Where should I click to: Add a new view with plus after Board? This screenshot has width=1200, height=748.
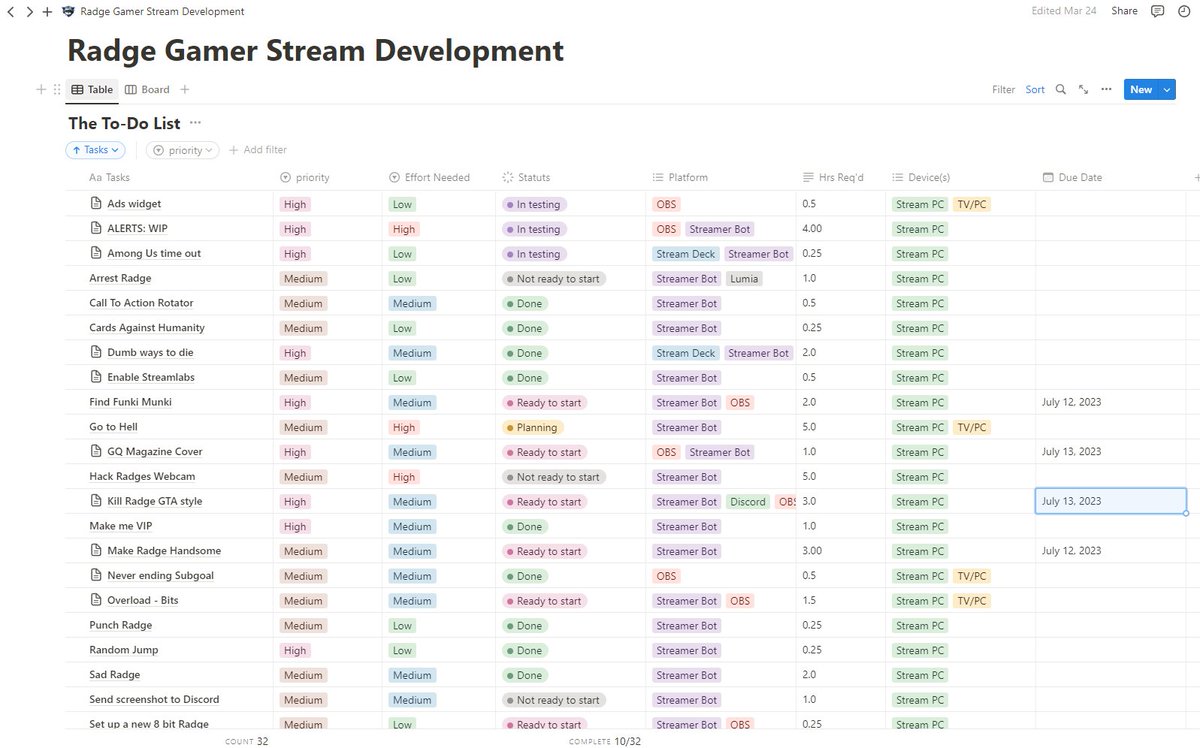(x=185, y=89)
